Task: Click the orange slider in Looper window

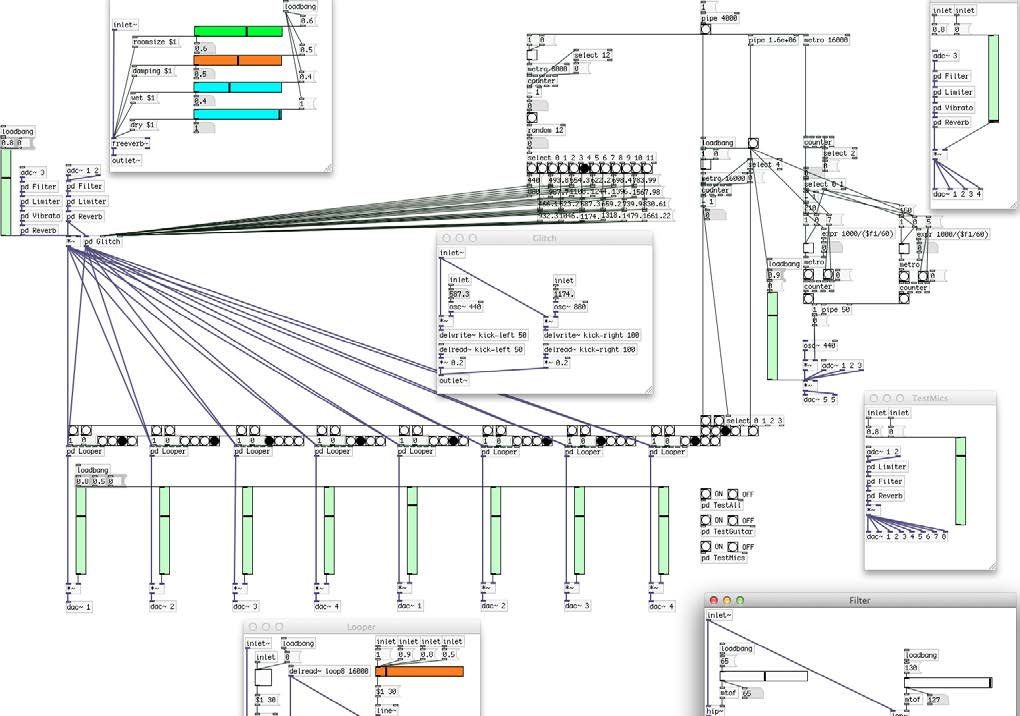Action: [420, 671]
